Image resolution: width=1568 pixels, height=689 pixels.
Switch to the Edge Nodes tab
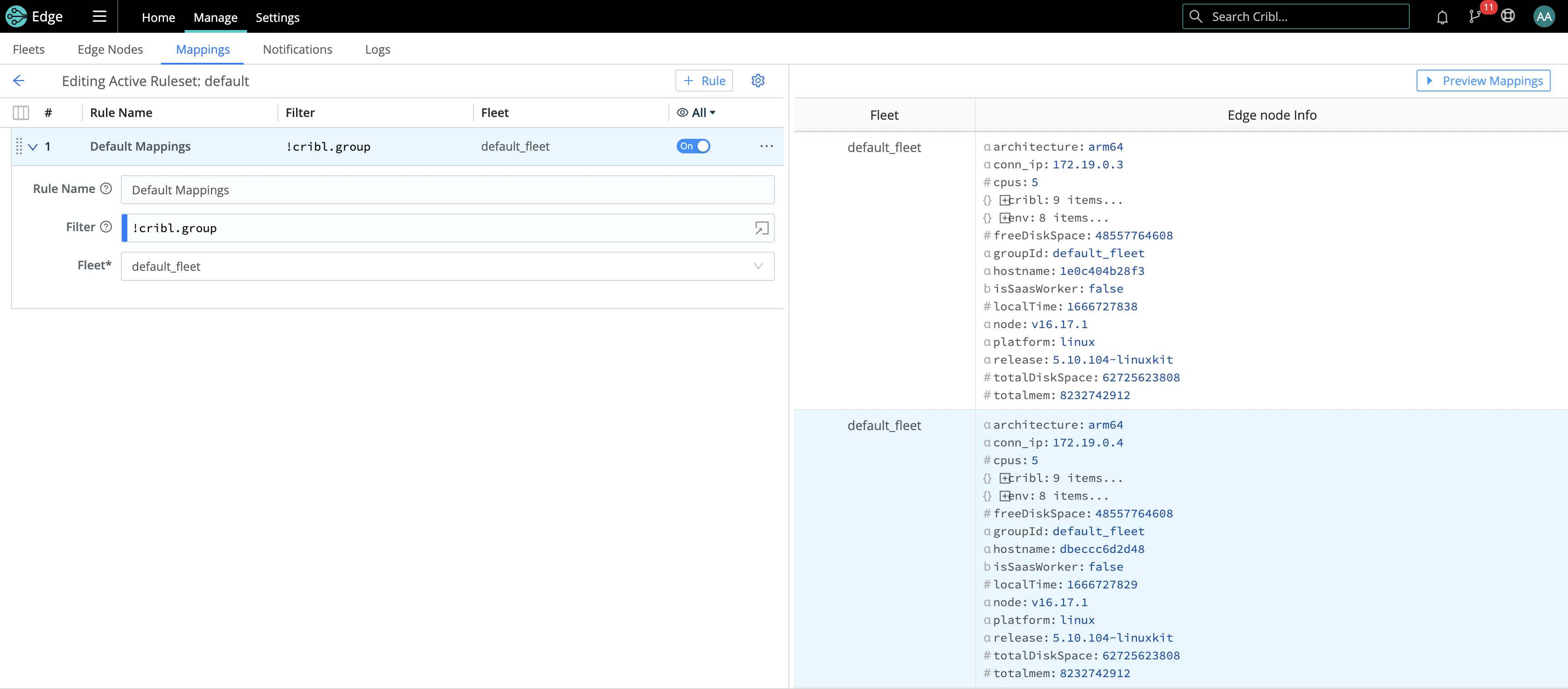pos(110,49)
